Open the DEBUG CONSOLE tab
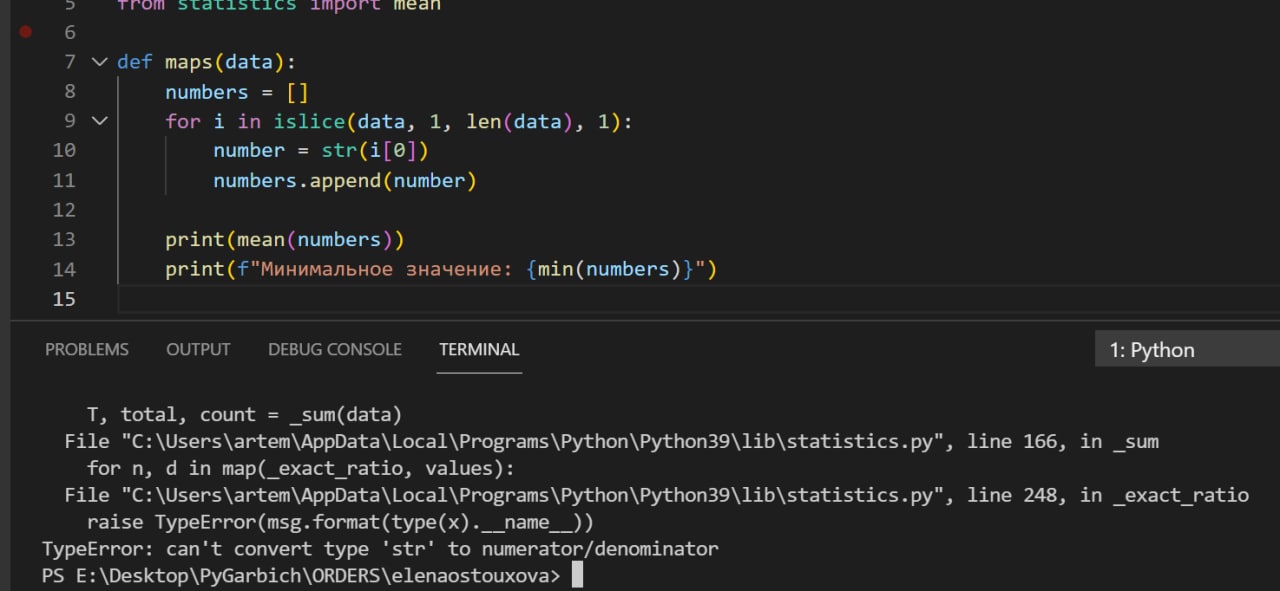The height and width of the screenshot is (591, 1280). (335, 349)
